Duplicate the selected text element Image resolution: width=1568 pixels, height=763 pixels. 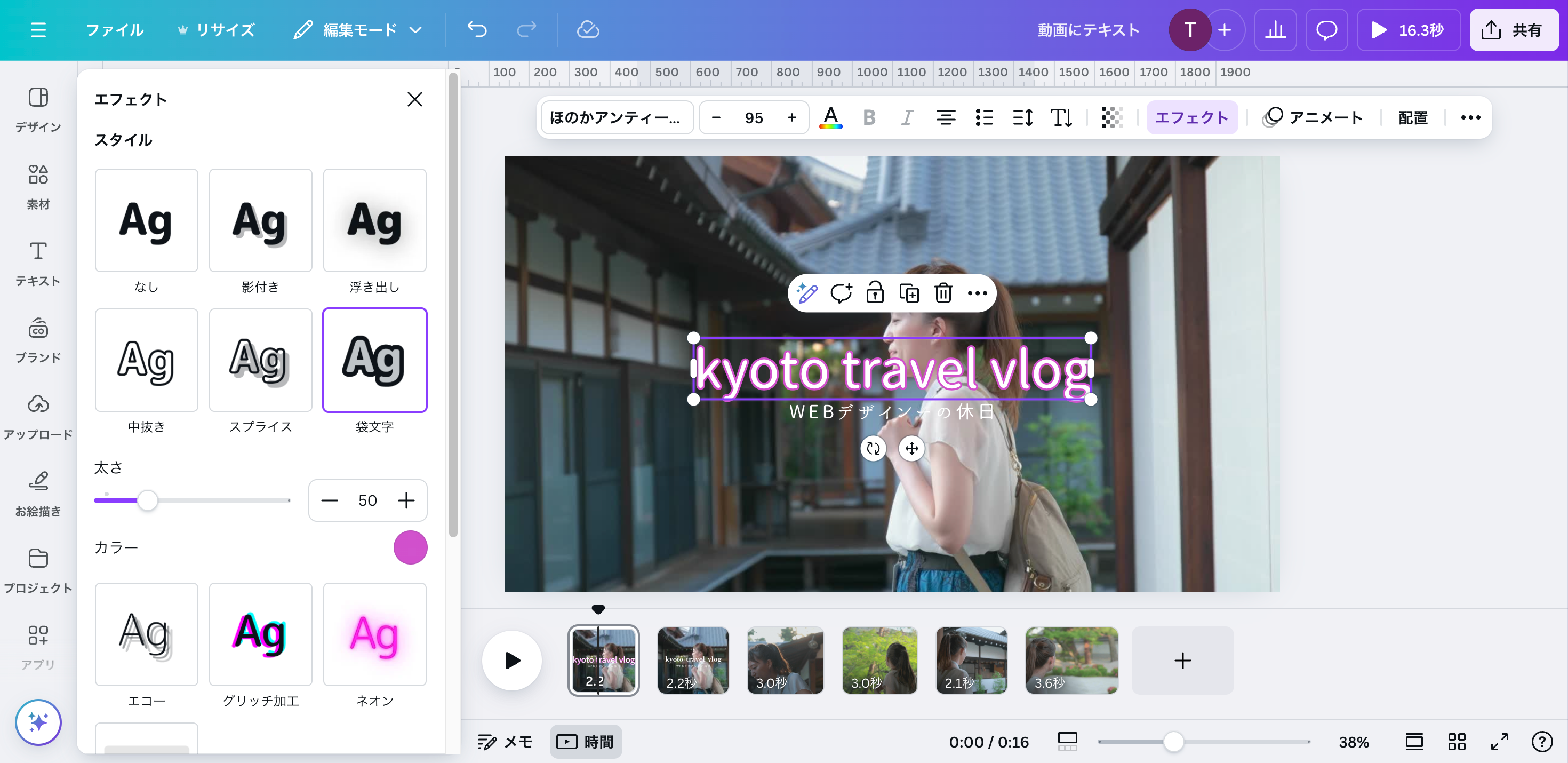point(909,293)
